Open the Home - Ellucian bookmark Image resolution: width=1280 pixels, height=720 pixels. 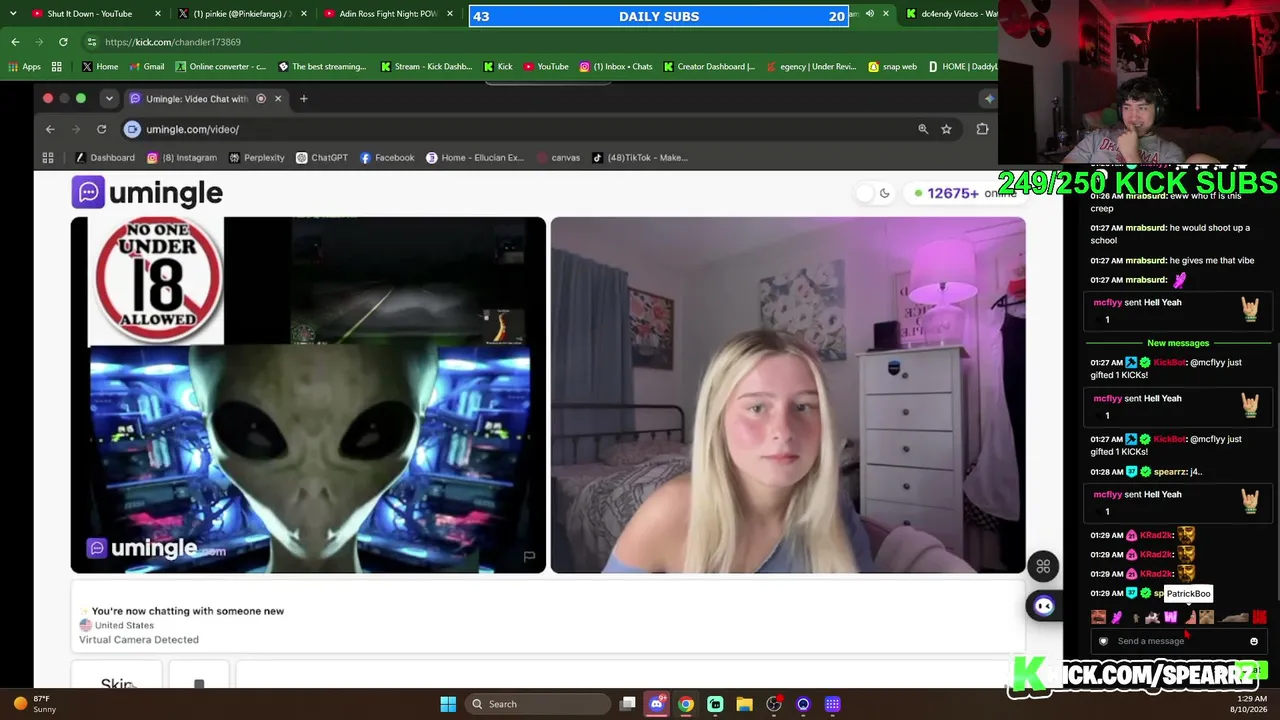tap(475, 157)
